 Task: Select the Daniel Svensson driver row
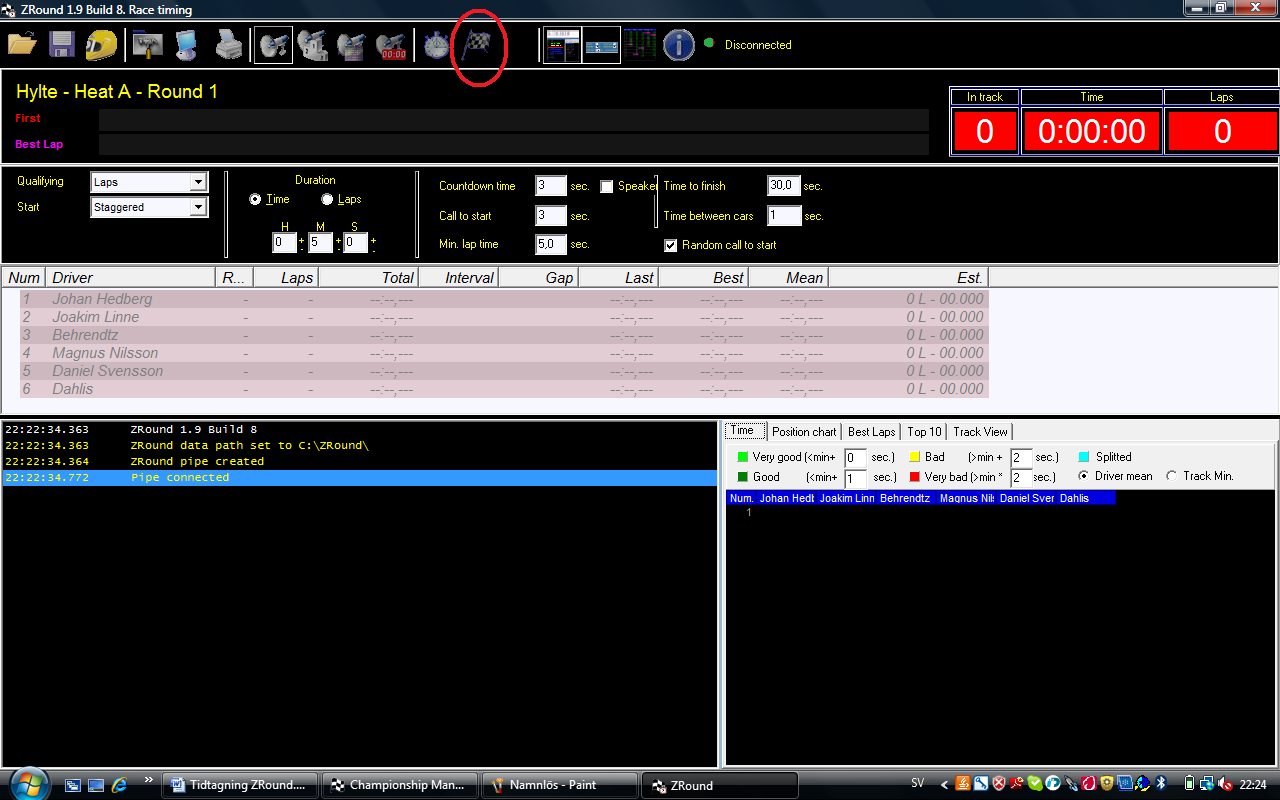504,371
